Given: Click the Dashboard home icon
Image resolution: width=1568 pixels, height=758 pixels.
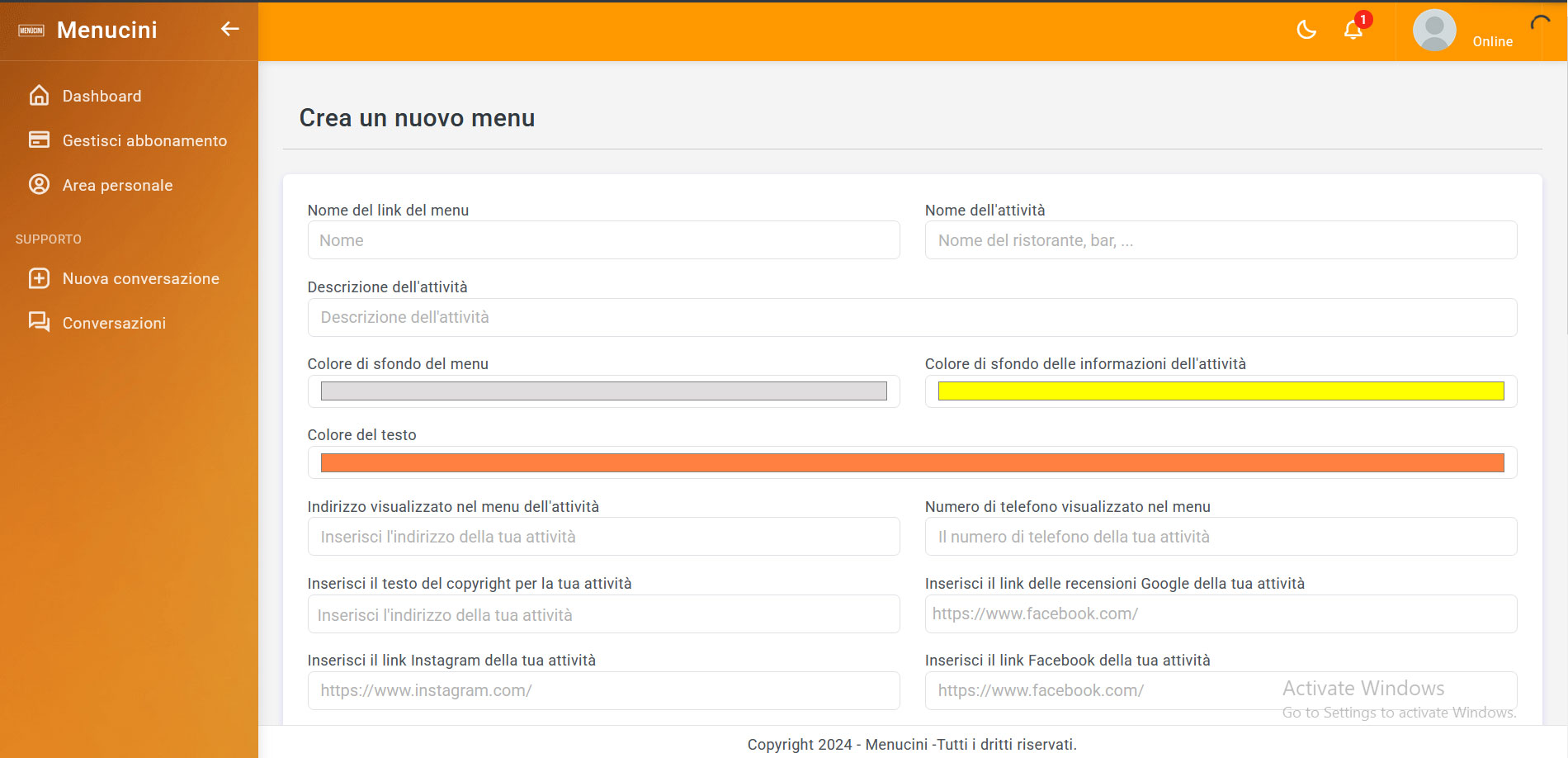Looking at the screenshot, I should point(39,96).
